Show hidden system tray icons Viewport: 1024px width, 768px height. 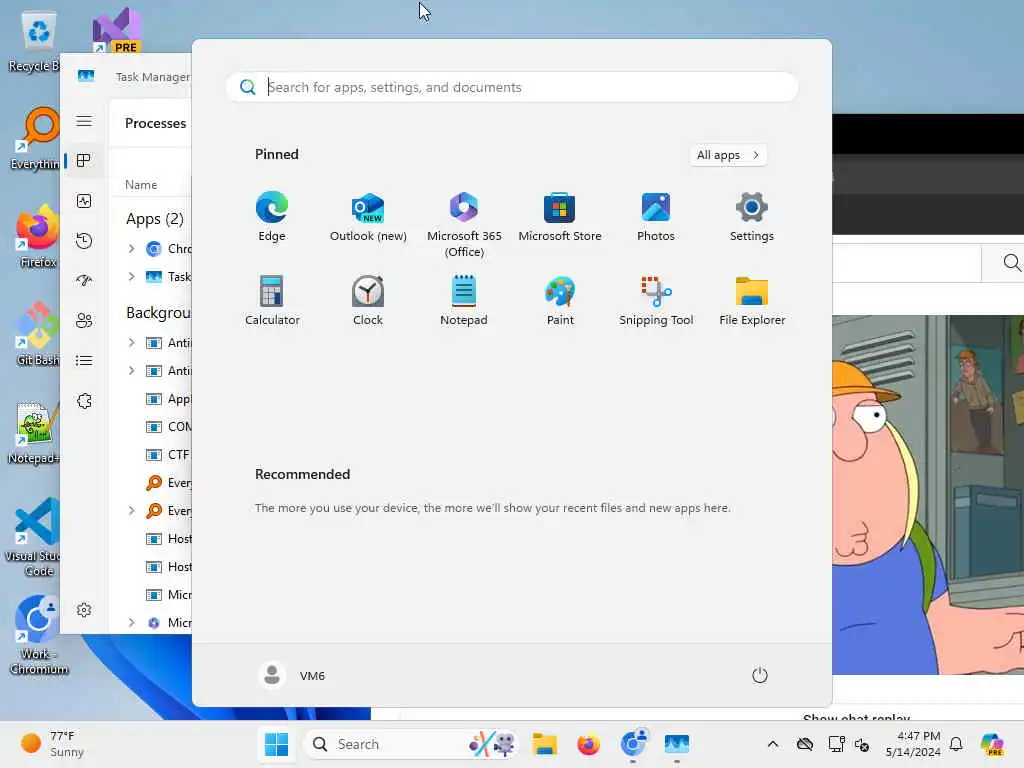tap(773, 744)
